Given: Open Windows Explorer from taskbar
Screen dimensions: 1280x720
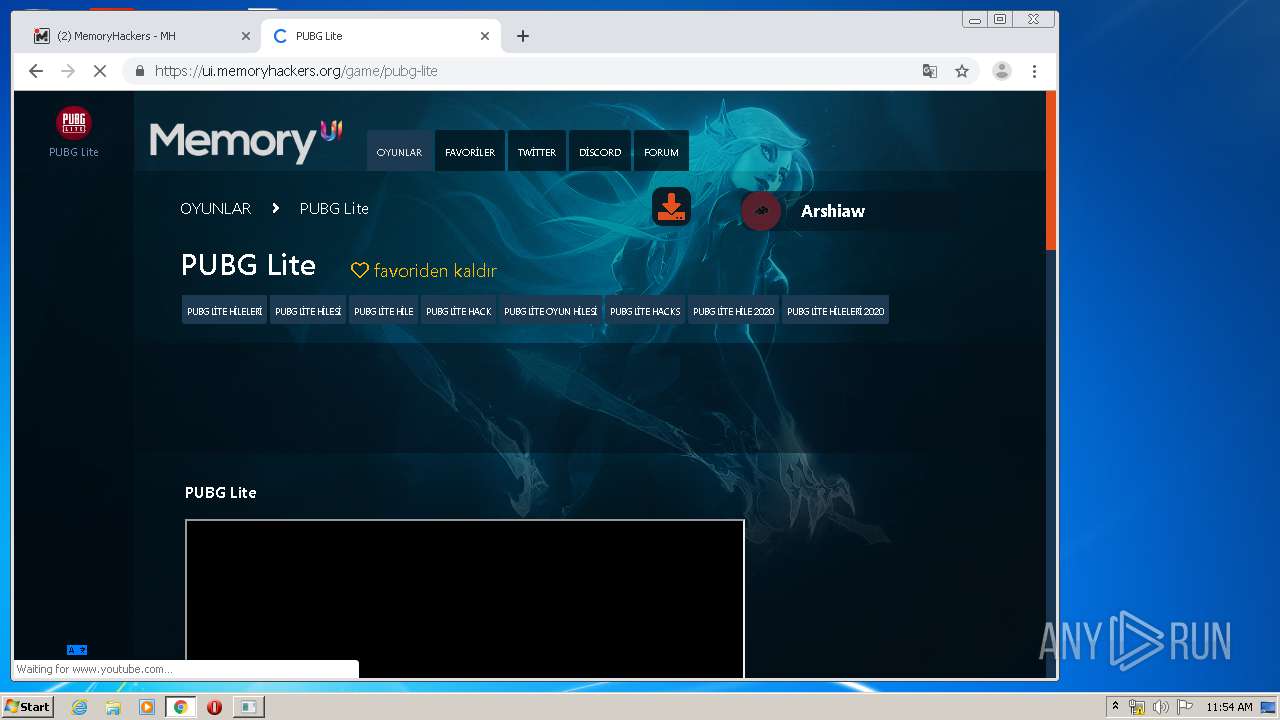Looking at the screenshot, I should tap(113, 707).
